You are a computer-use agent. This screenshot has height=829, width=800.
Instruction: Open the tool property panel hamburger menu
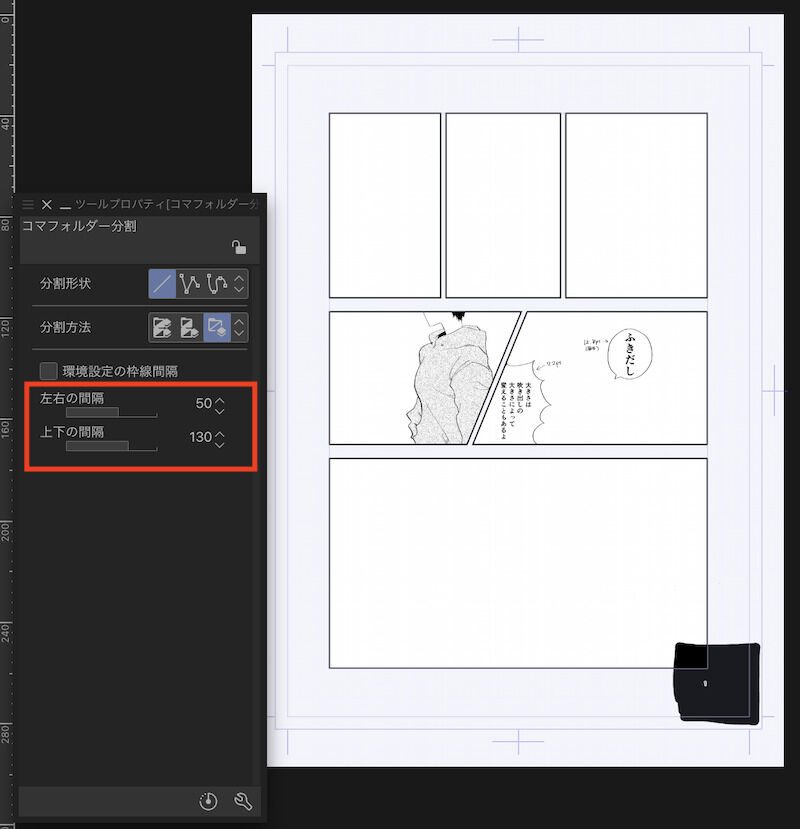click(28, 204)
